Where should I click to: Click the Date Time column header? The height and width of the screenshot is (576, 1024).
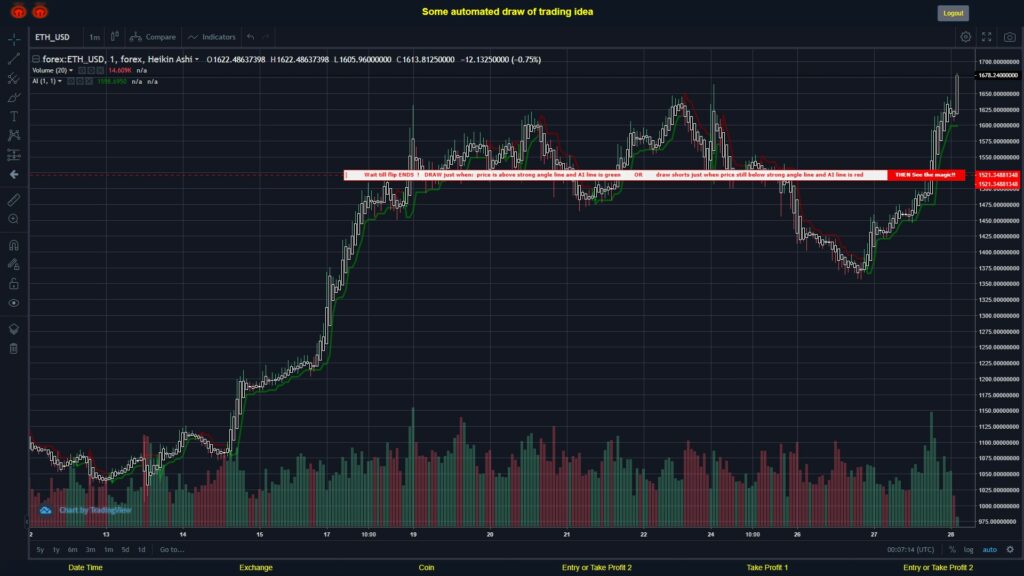[x=86, y=568]
